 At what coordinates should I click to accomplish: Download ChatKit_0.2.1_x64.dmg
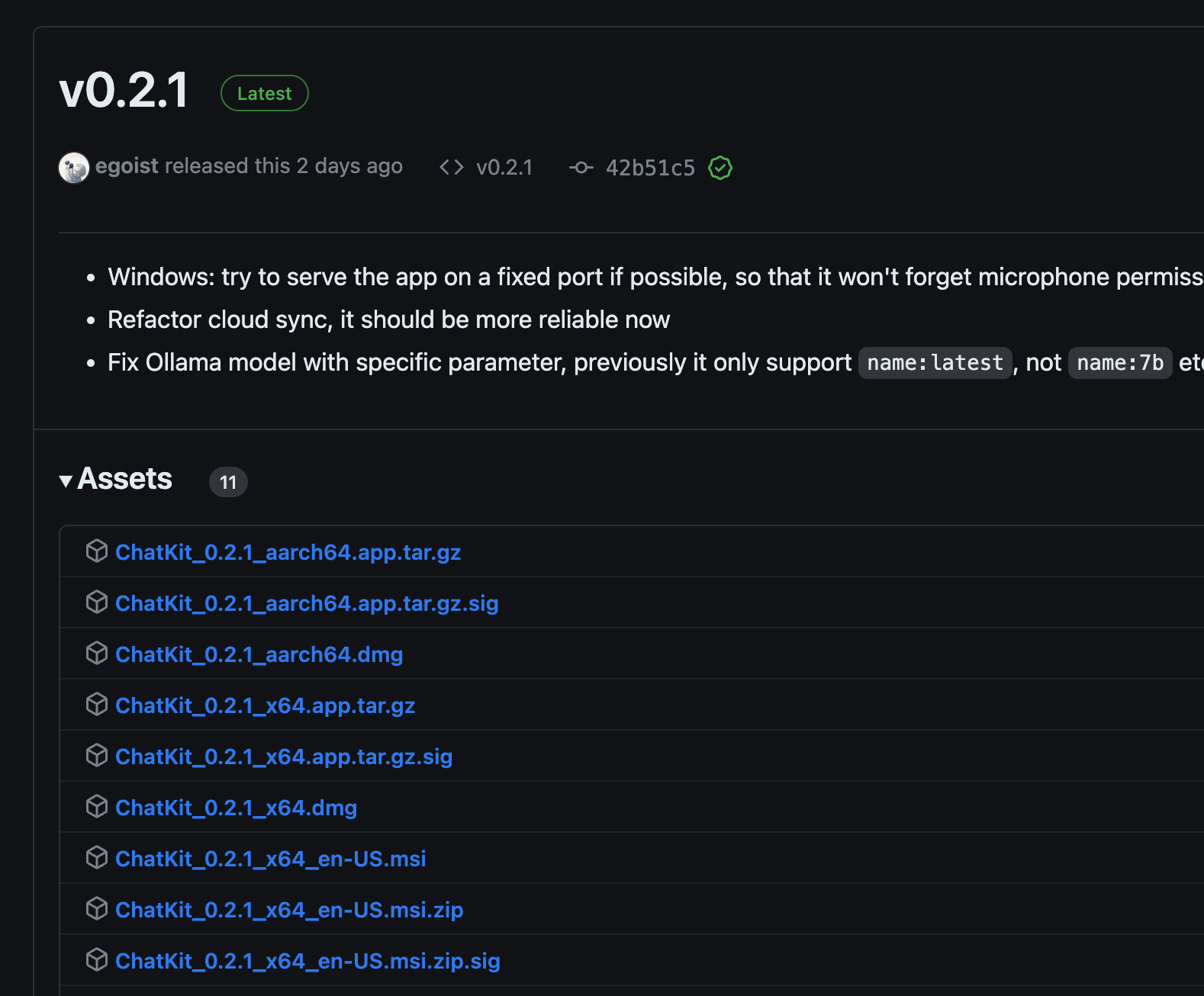(236, 808)
